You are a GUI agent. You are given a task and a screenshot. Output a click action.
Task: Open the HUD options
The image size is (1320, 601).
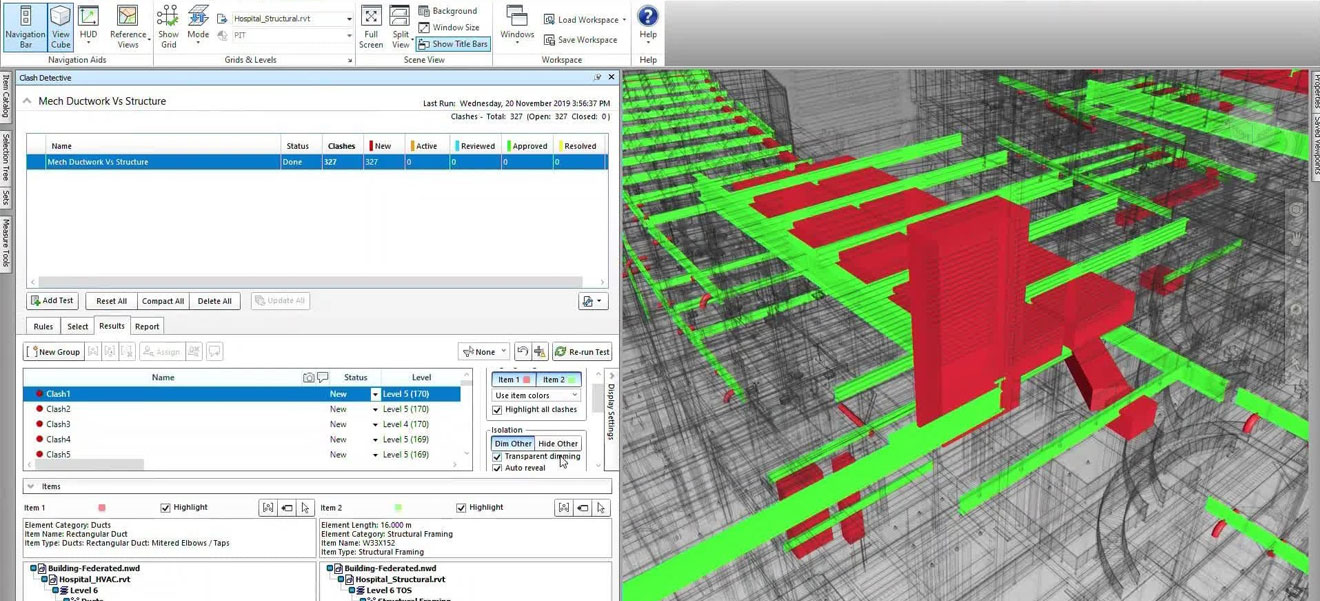coord(89,27)
